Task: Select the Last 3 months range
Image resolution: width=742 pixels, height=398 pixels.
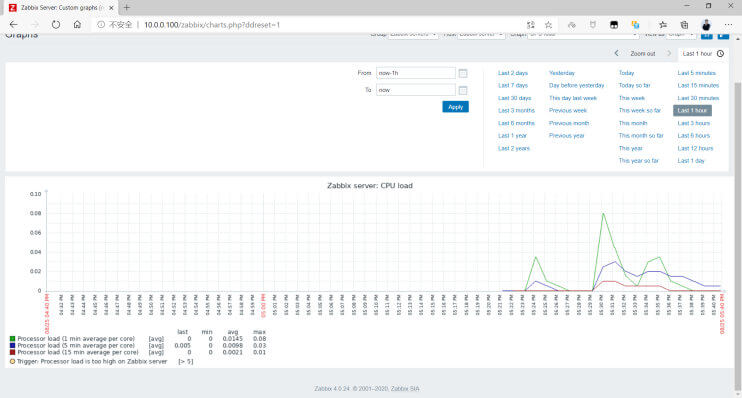Action: coord(516,110)
